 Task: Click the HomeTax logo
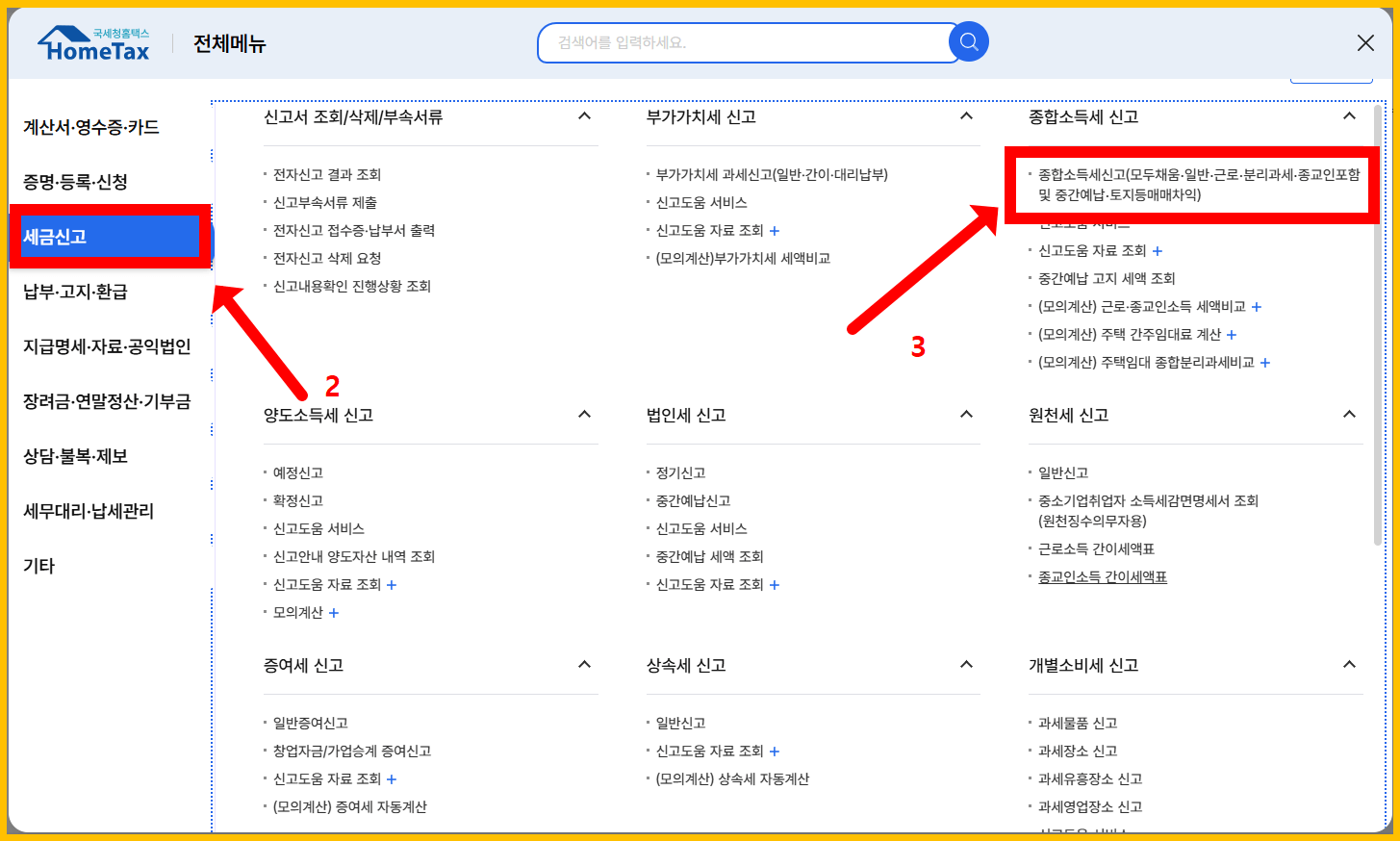pos(92,41)
